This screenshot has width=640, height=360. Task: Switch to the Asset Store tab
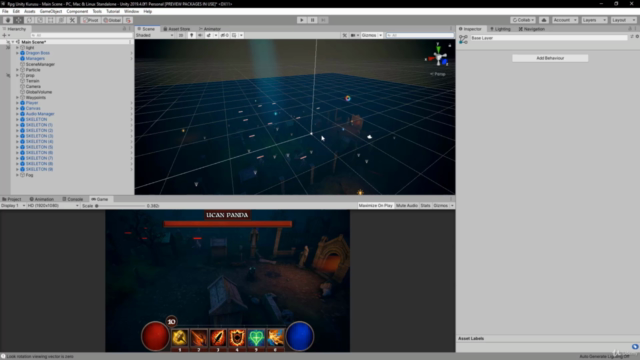[x=177, y=29]
